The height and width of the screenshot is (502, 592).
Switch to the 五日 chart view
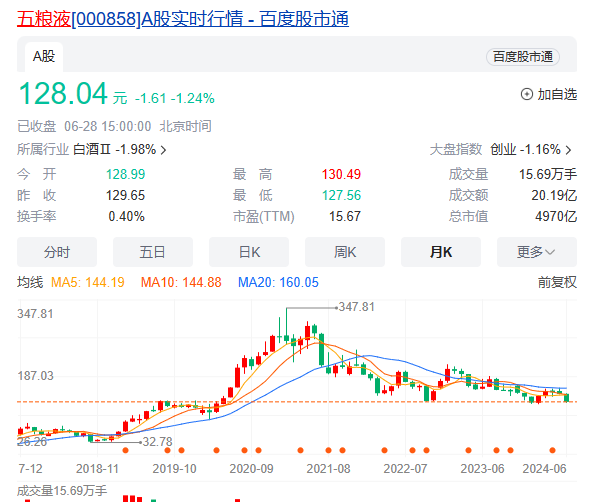pyautogui.click(x=153, y=252)
